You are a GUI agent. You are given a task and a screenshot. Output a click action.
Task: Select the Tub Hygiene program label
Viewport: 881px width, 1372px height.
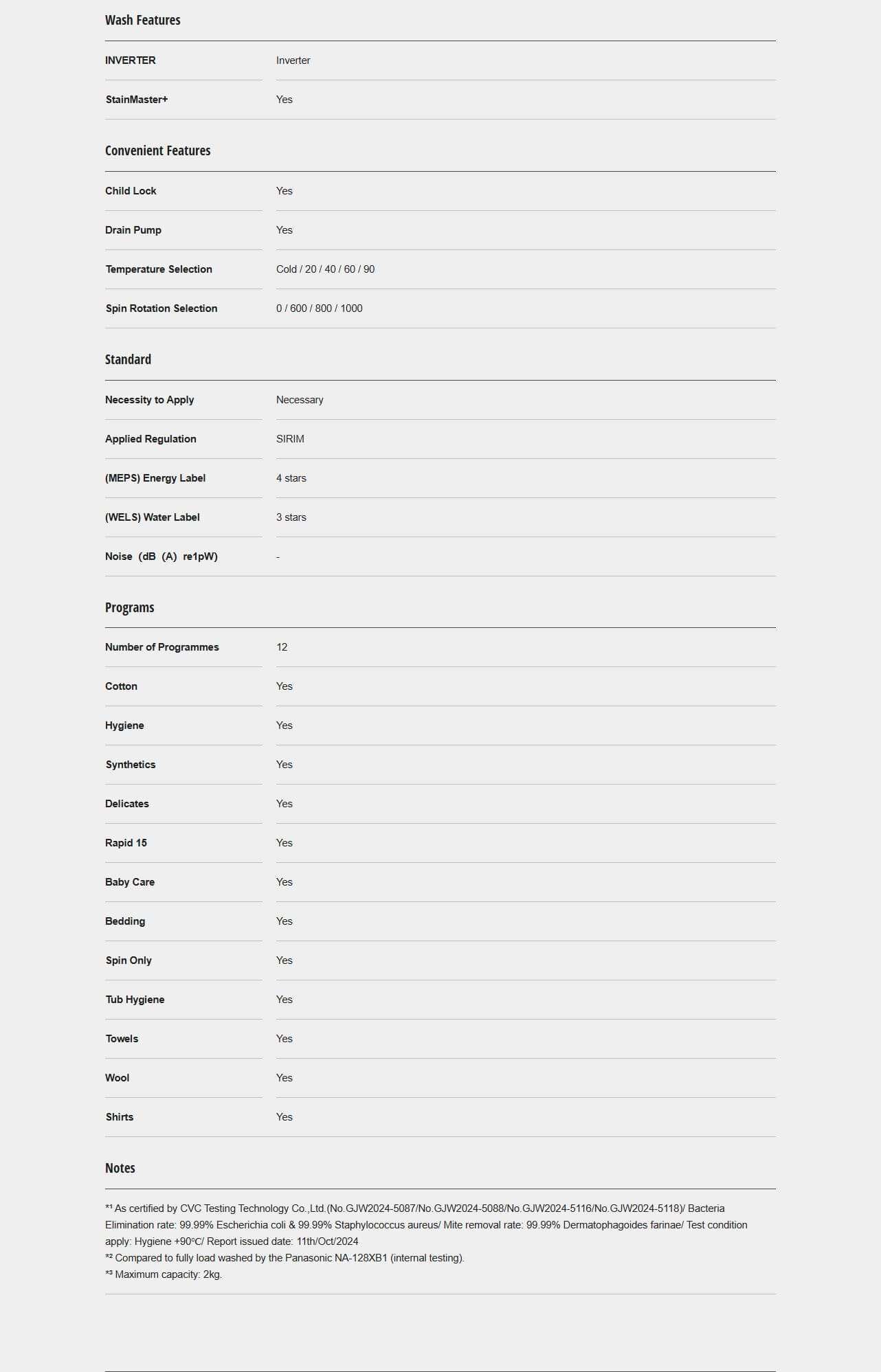[135, 1000]
